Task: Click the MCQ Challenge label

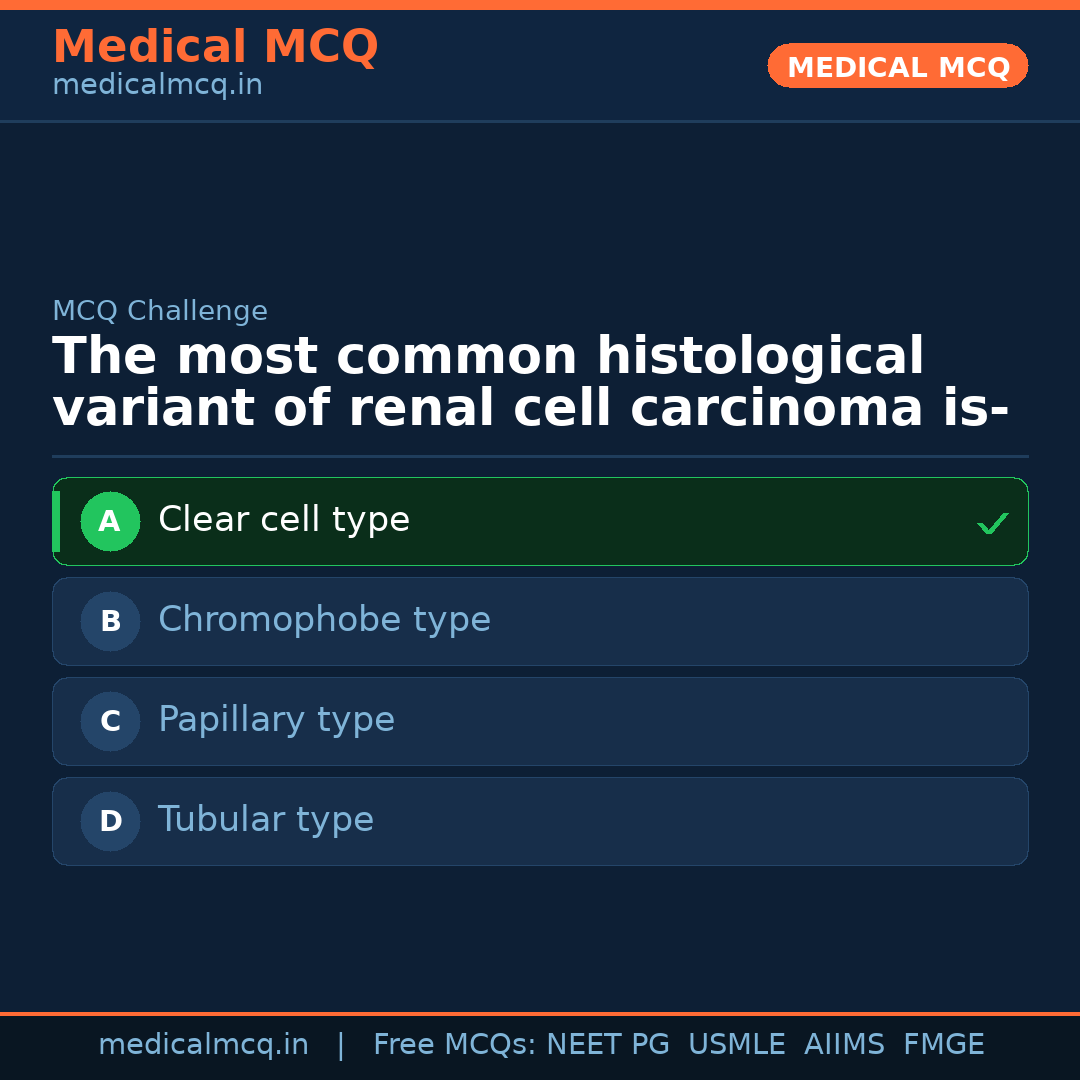Action: pos(160,311)
